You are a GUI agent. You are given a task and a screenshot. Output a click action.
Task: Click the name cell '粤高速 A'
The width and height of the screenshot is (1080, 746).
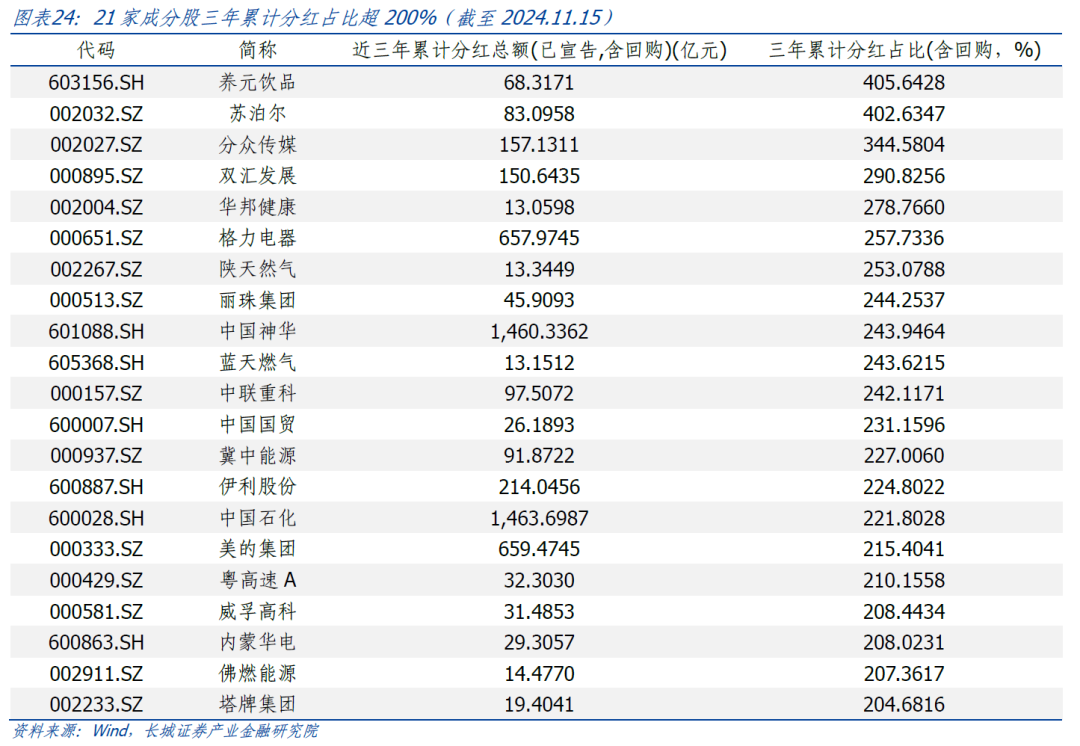click(x=258, y=581)
